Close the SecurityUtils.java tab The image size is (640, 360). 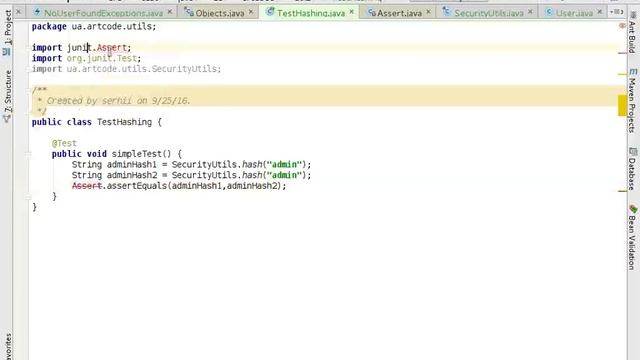(530, 12)
